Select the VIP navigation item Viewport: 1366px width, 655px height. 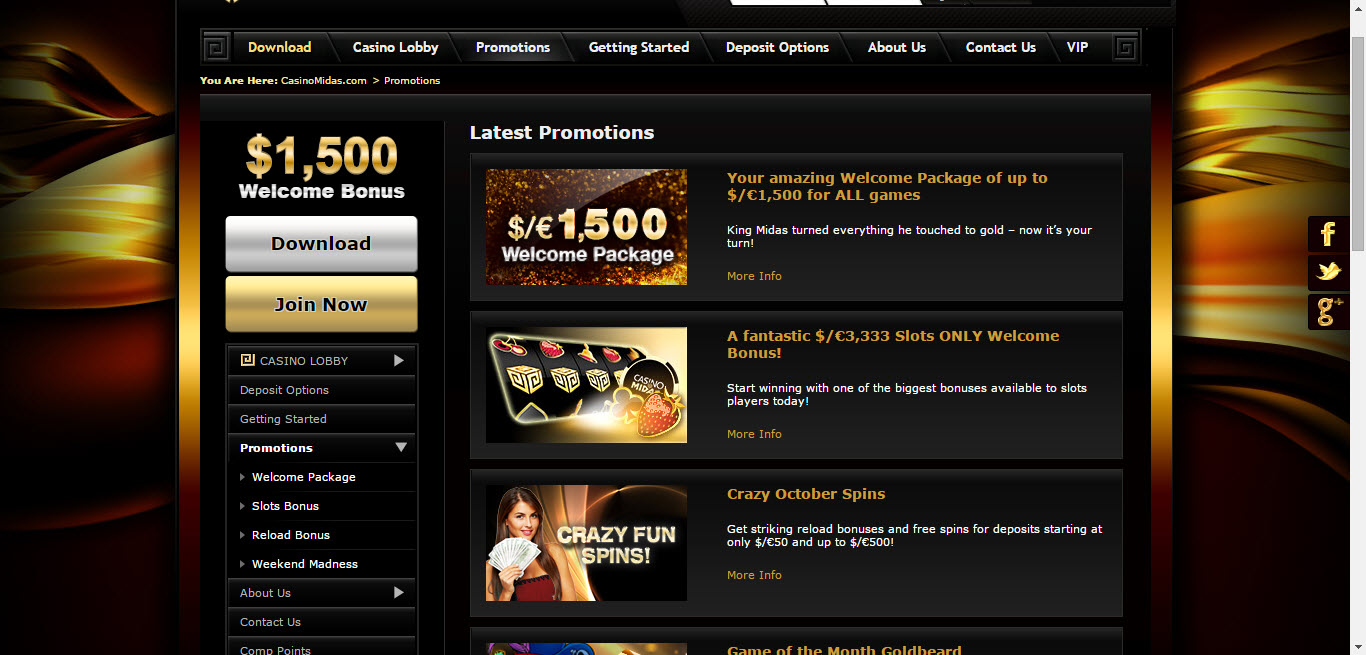point(1077,47)
